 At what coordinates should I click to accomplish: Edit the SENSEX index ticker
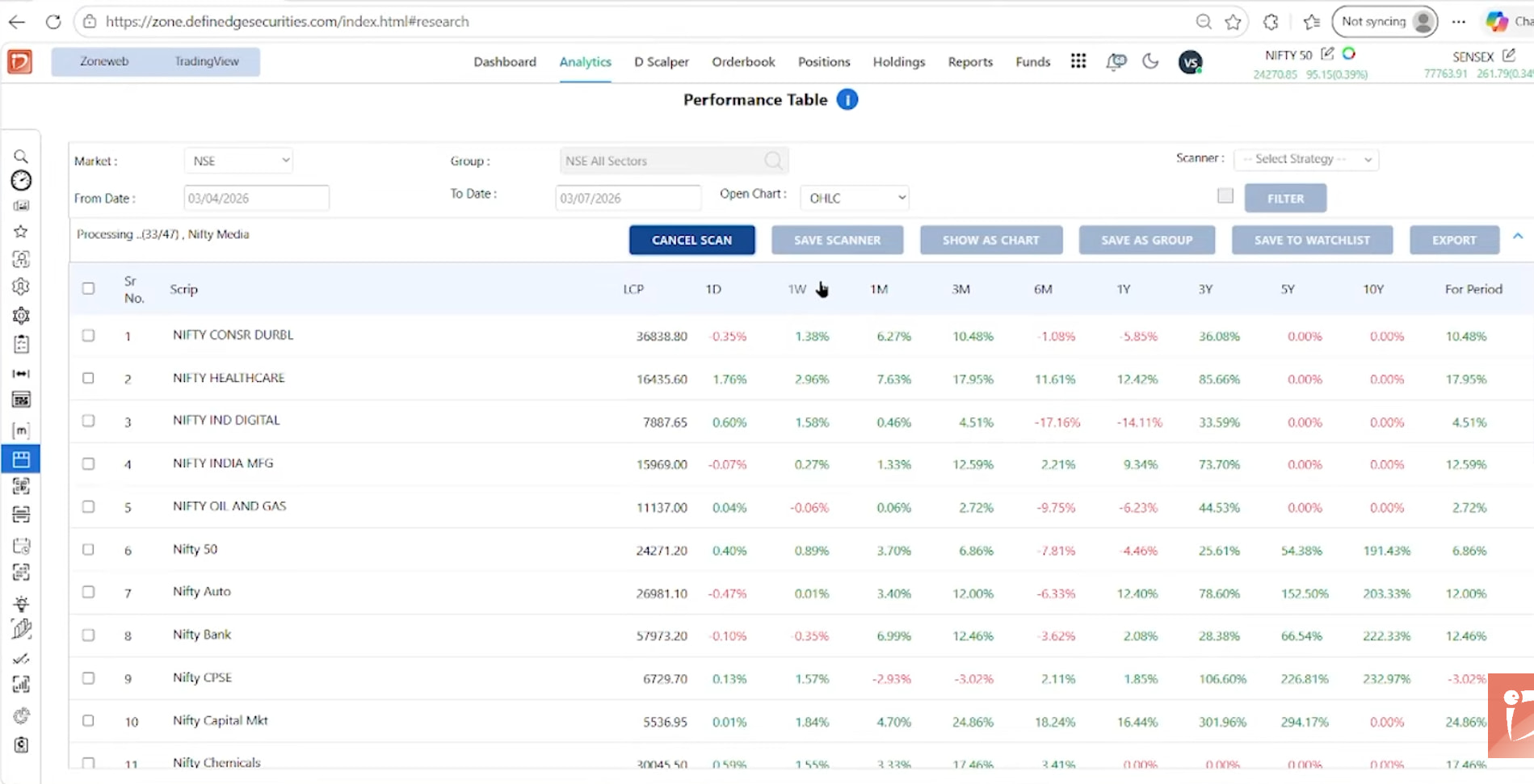[1508, 56]
